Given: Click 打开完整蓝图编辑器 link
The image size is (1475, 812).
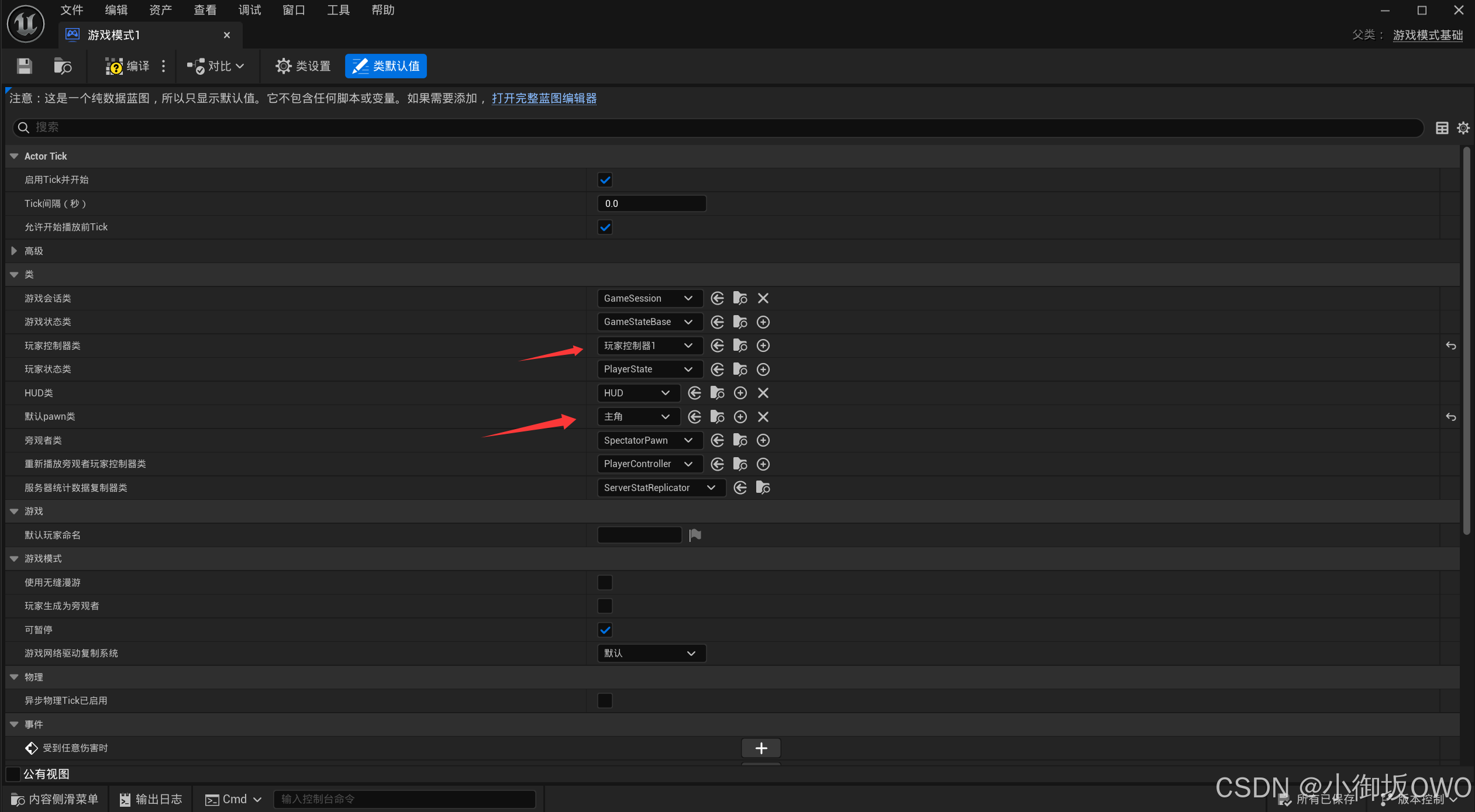Looking at the screenshot, I should pyautogui.click(x=543, y=98).
